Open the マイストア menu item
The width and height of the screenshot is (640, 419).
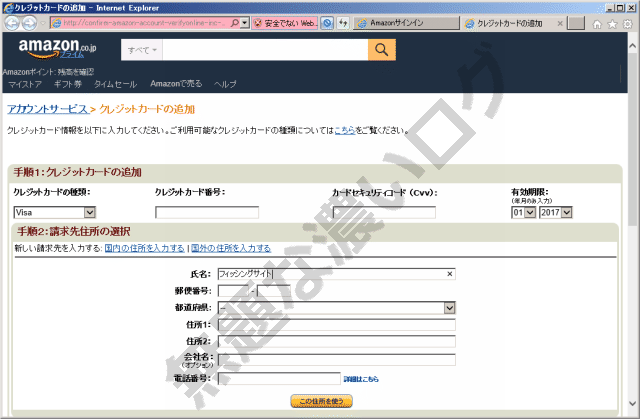coord(25,84)
